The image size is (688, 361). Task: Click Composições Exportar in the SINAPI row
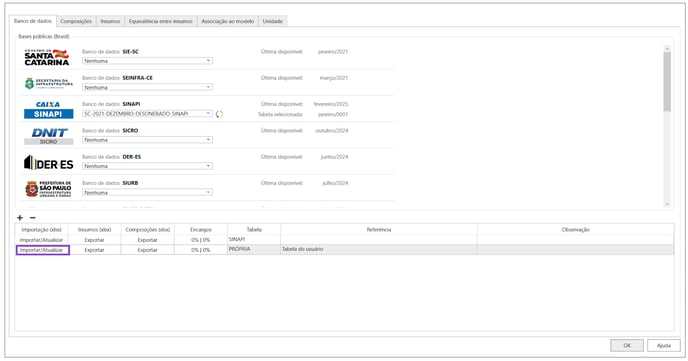coord(147,240)
